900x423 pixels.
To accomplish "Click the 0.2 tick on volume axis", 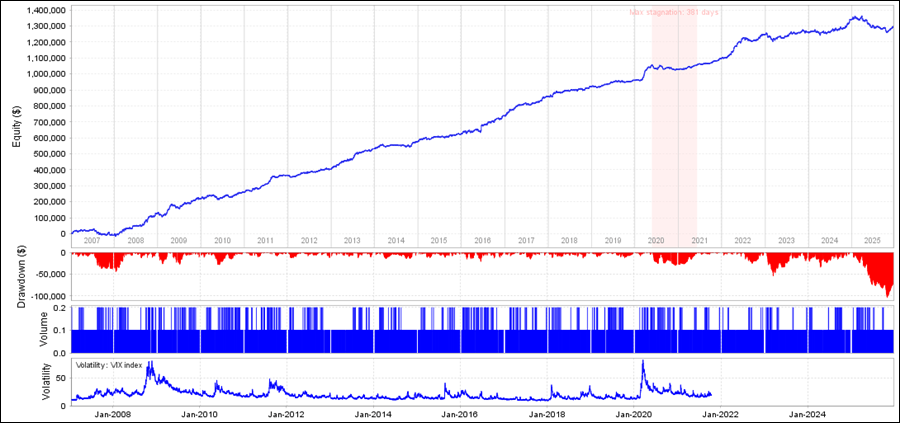I will coord(60,307).
